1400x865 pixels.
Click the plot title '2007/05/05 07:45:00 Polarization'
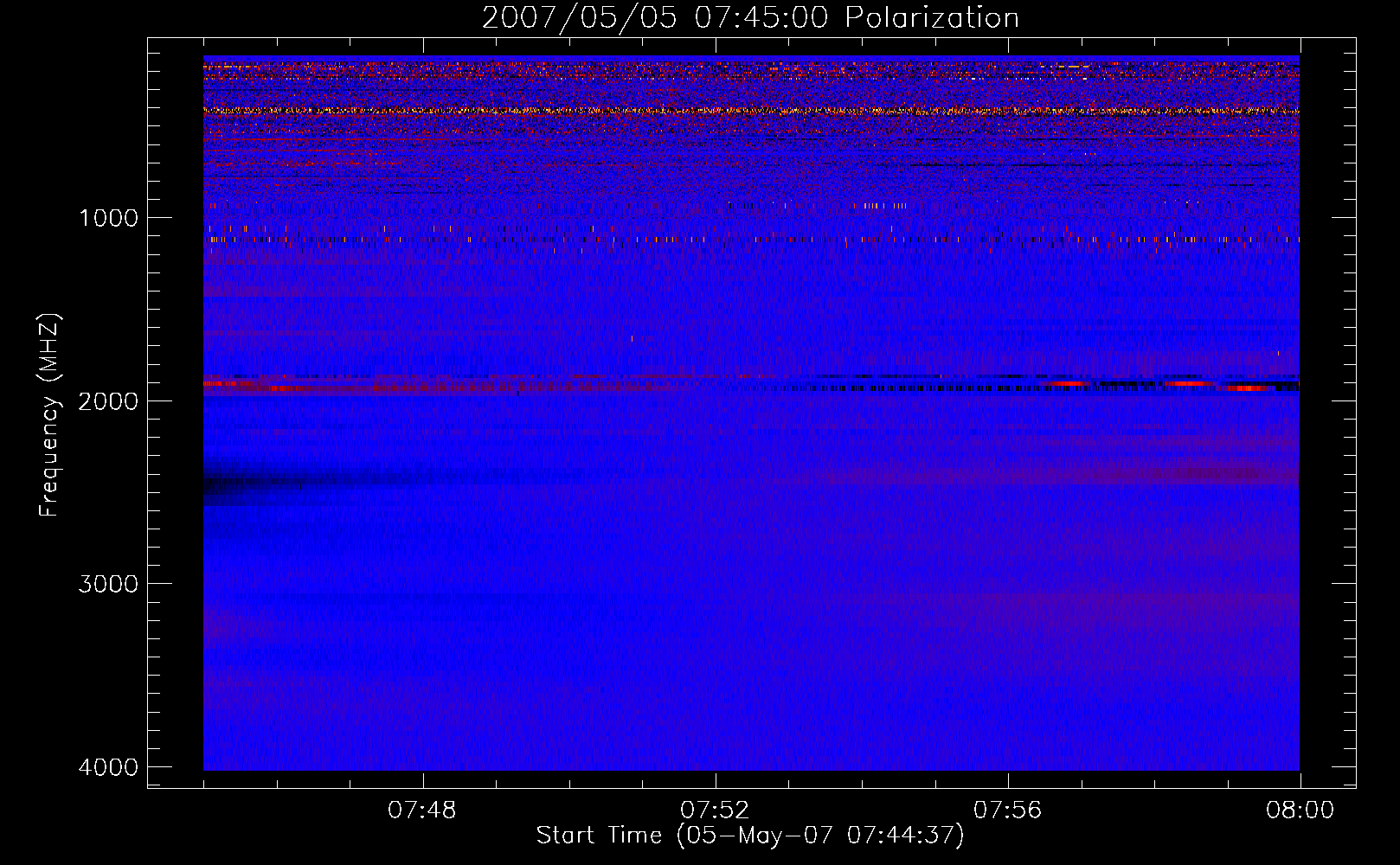pos(750,18)
